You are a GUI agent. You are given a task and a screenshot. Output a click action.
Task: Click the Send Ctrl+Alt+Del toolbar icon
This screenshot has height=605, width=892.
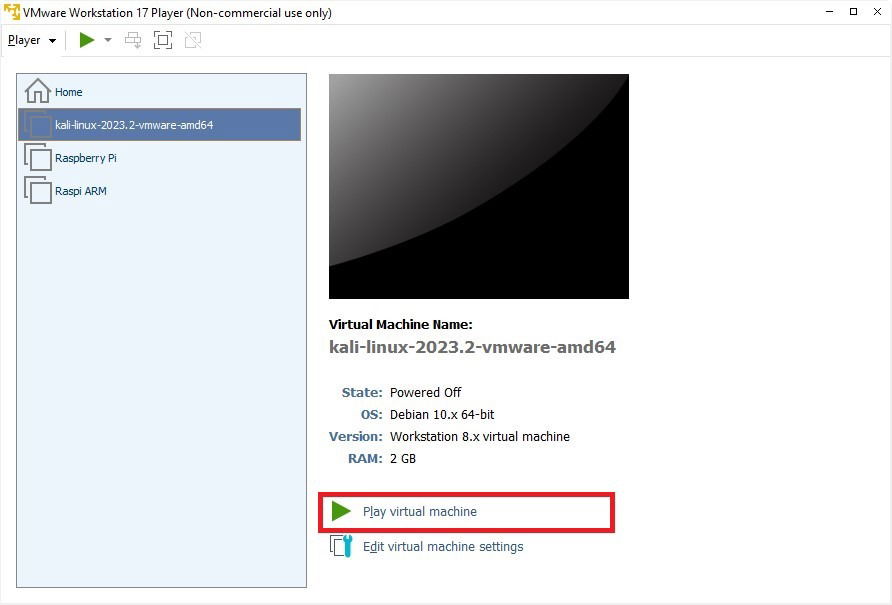pos(131,40)
